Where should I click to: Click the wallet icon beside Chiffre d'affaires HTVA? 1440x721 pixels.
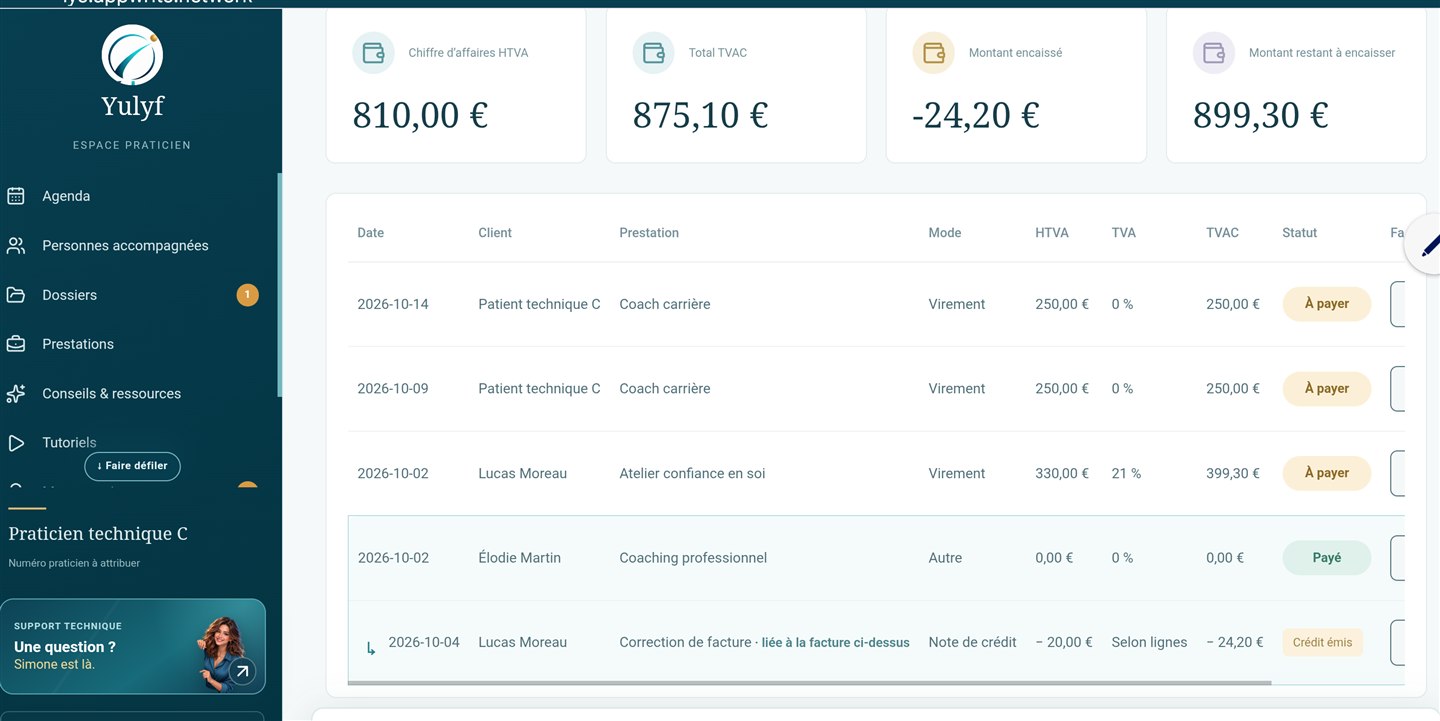coord(373,53)
